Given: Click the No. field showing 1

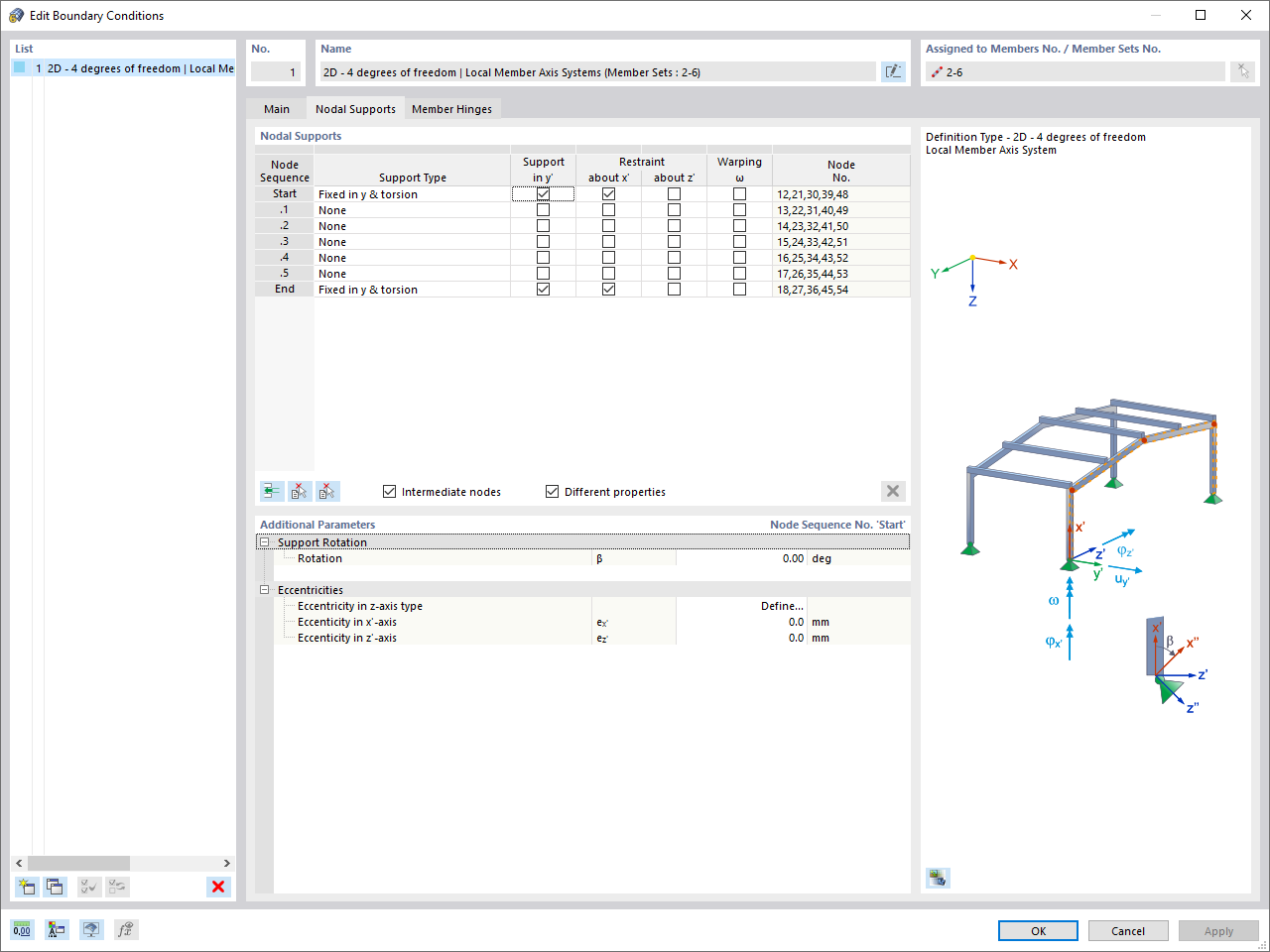Looking at the screenshot, I should (x=276, y=71).
